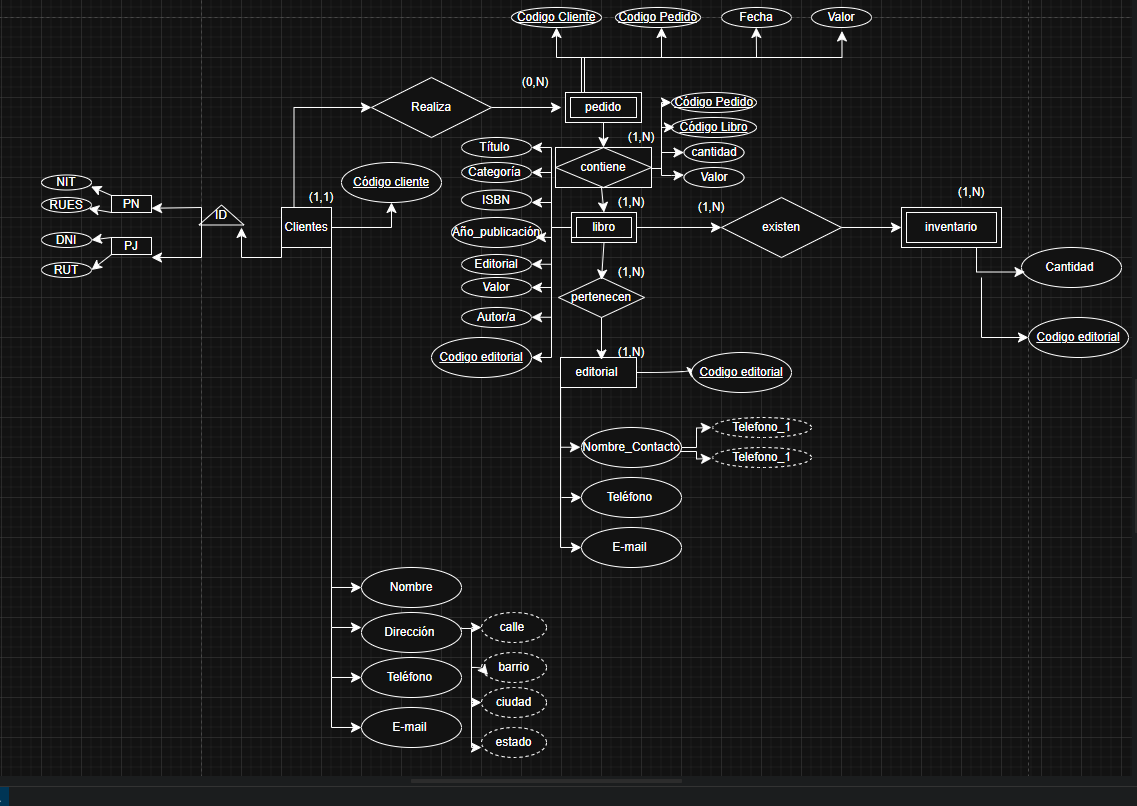Select the Fecha attribute ellipse
This screenshot has height=806, width=1137.
pyautogui.click(x=756, y=17)
